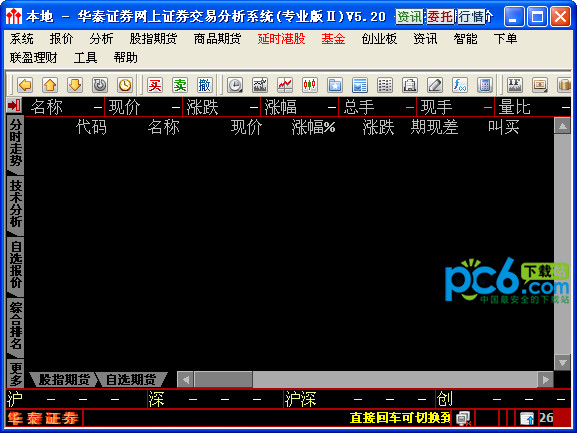Click the yellow clock toolbar icon
The image size is (577, 433).
(125, 85)
